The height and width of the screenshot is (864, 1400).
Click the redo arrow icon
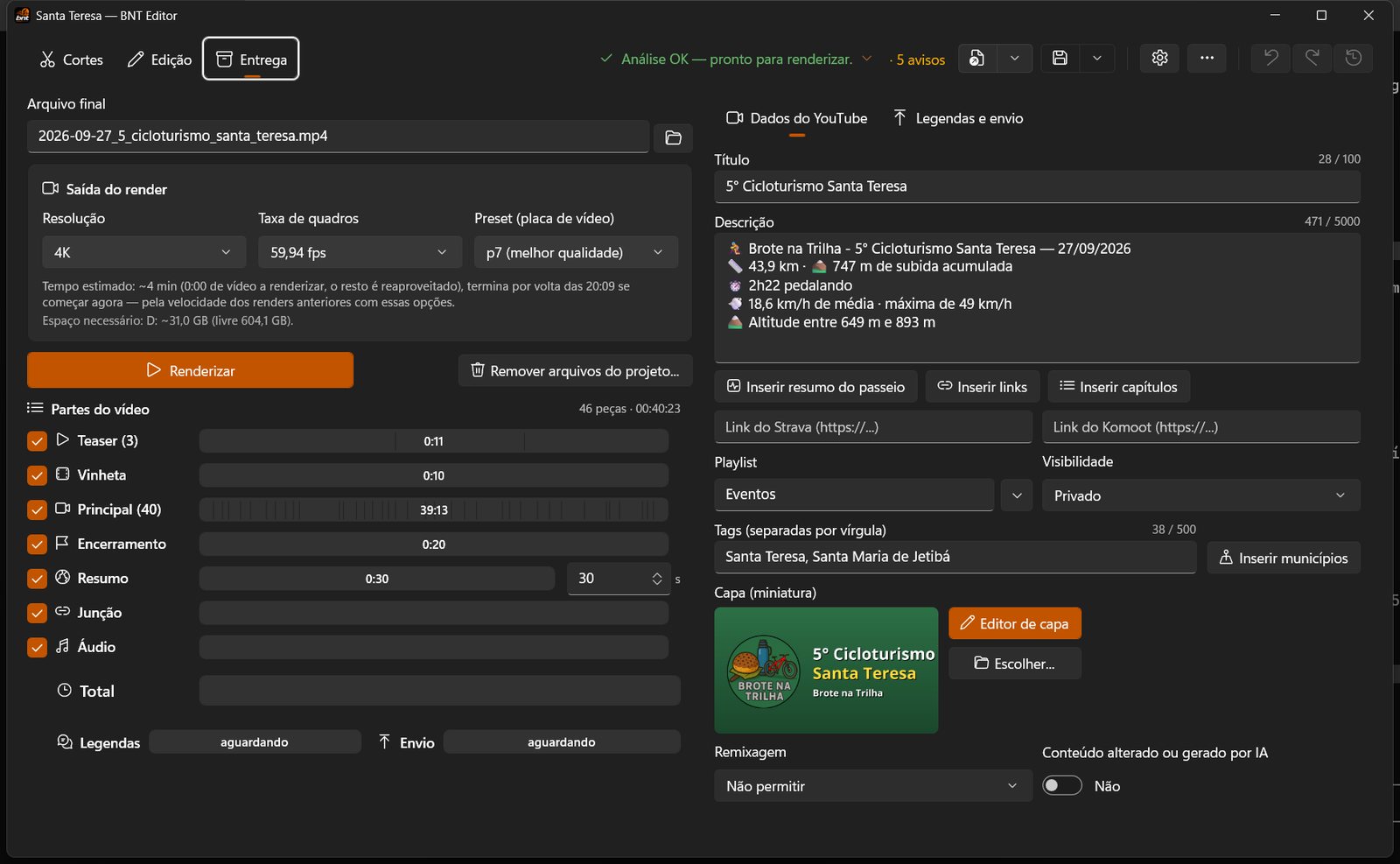coord(1312,59)
